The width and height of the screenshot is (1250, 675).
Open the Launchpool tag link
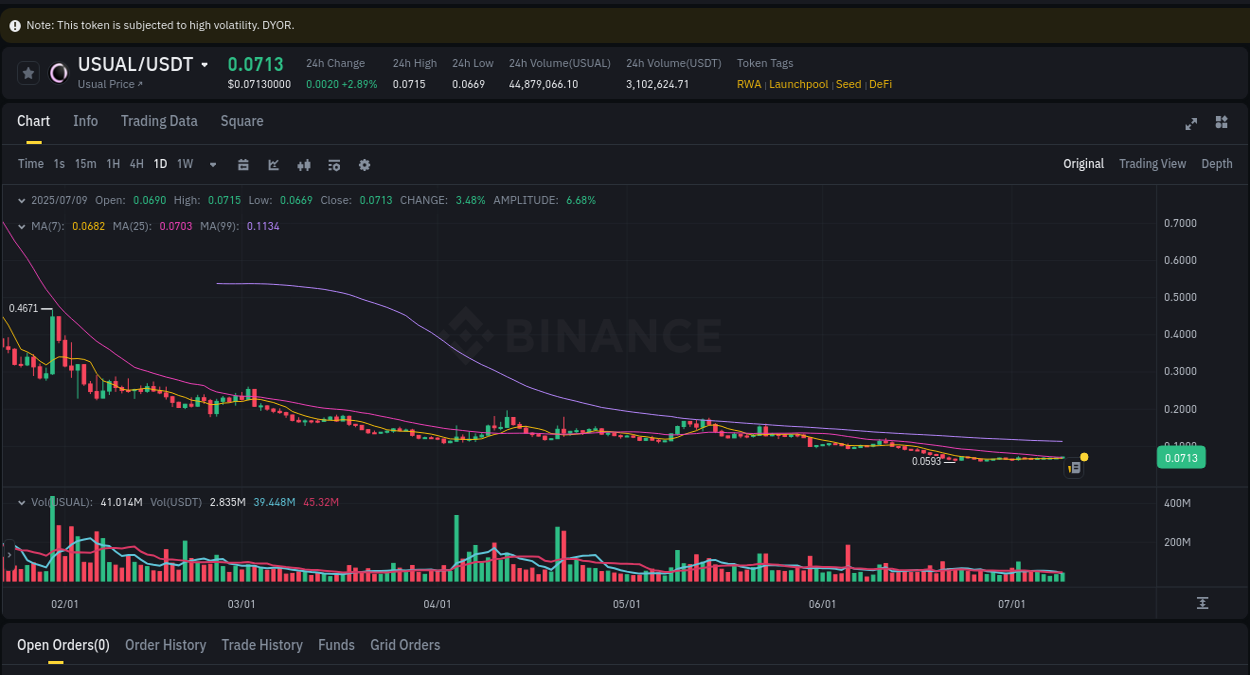click(798, 84)
